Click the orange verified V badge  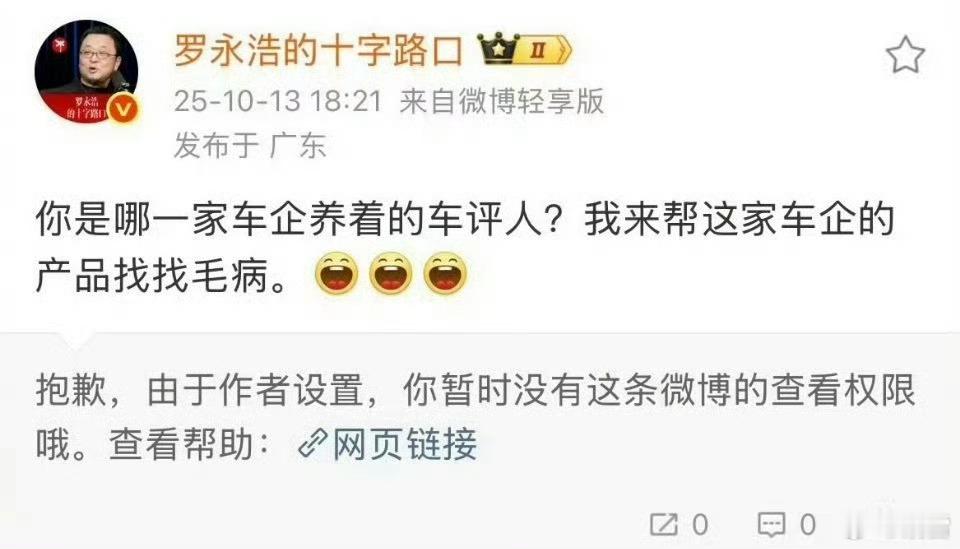pyautogui.click(x=123, y=110)
